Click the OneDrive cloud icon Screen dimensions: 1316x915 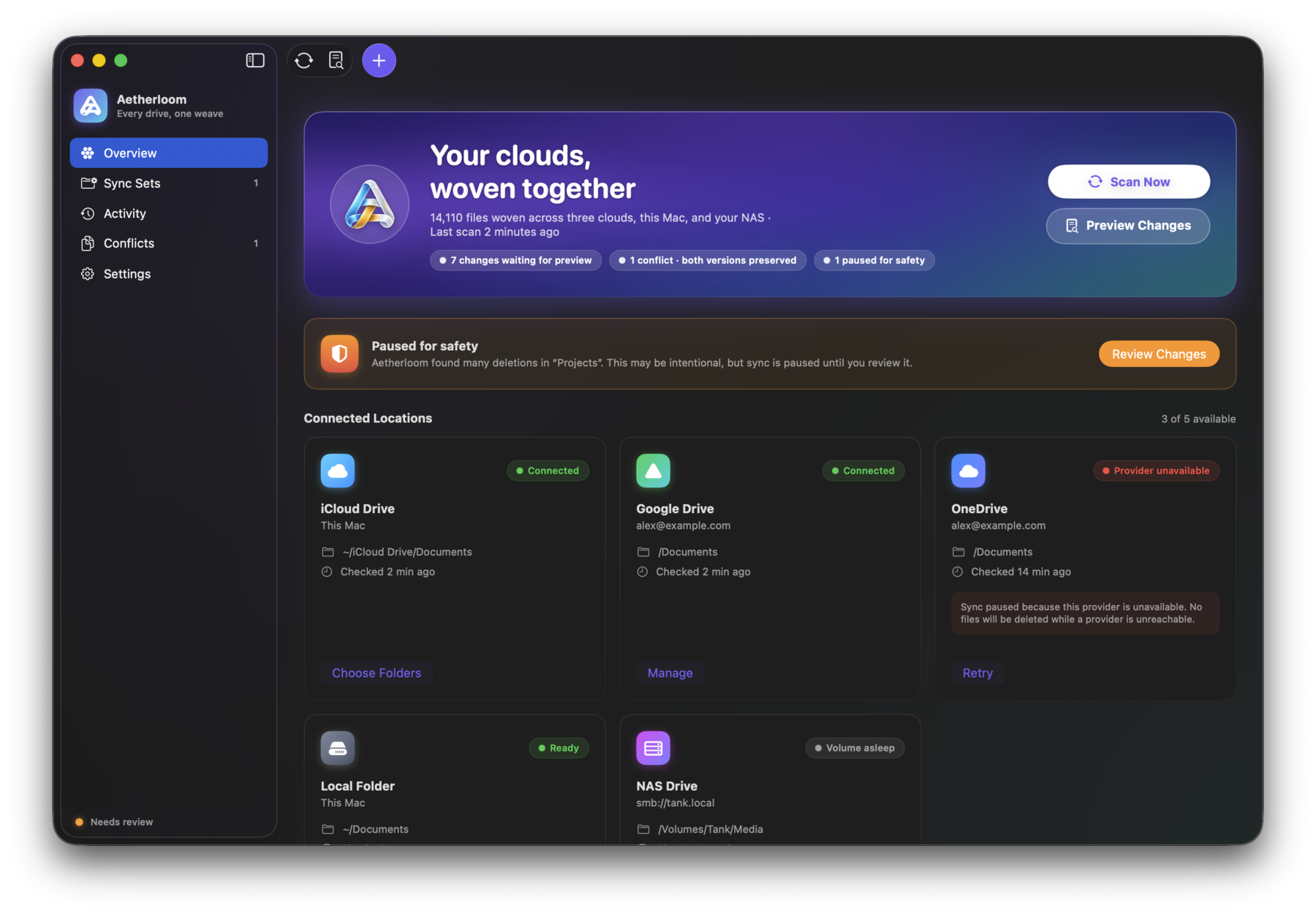(968, 471)
